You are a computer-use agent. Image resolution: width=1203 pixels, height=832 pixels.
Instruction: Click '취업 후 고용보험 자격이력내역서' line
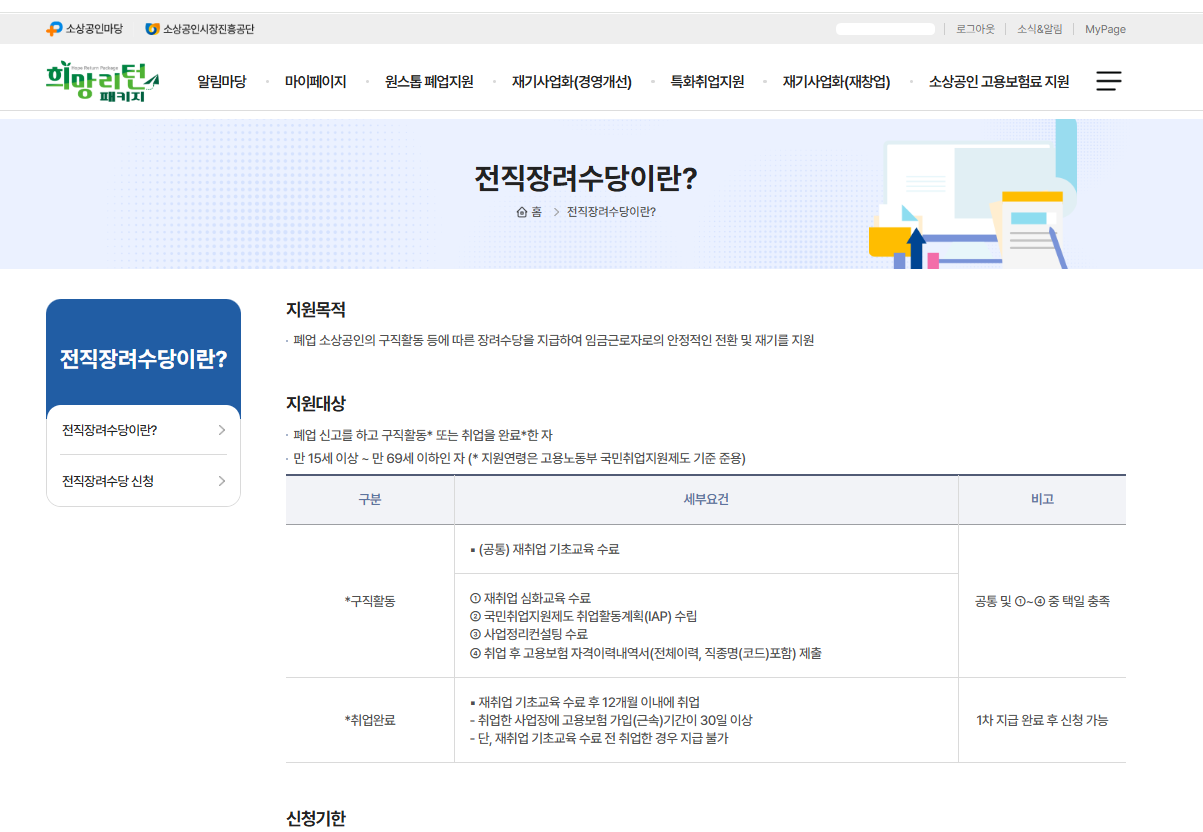(x=645, y=653)
